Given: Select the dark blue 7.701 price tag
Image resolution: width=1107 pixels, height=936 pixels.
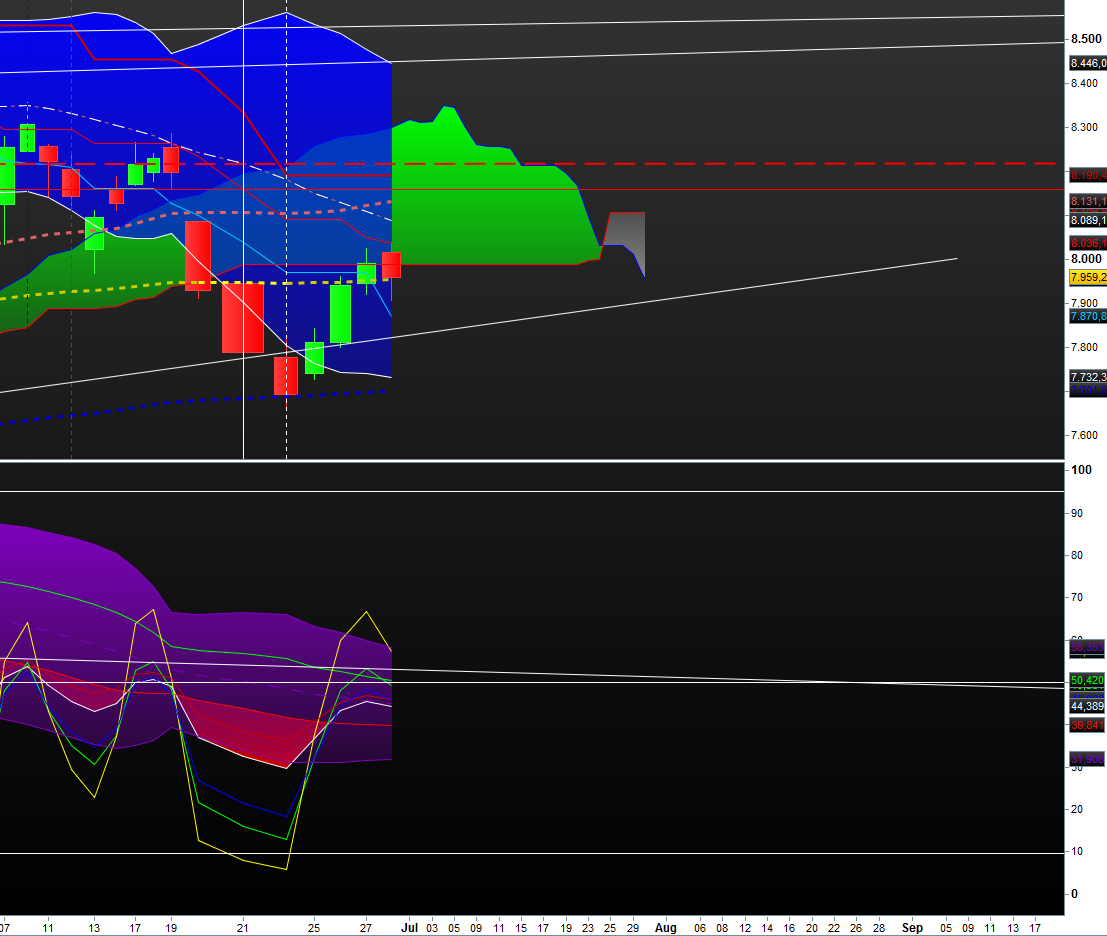Looking at the screenshot, I should tap(1088, 390).
